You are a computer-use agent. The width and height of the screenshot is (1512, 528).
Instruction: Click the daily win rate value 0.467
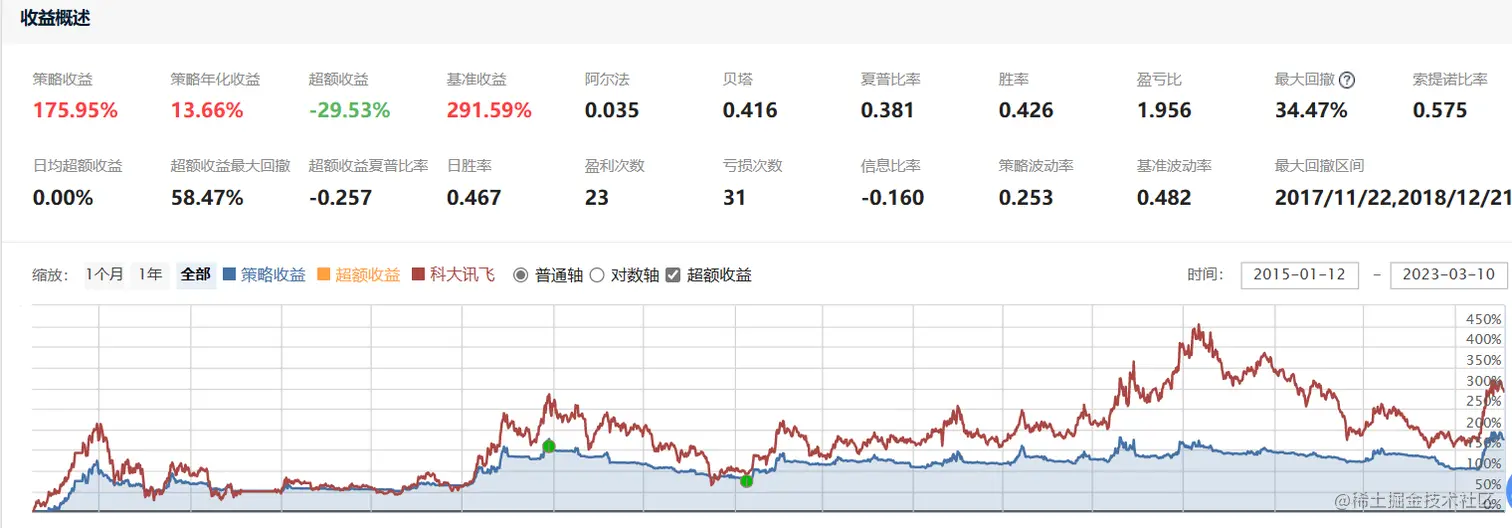point(474,197)
